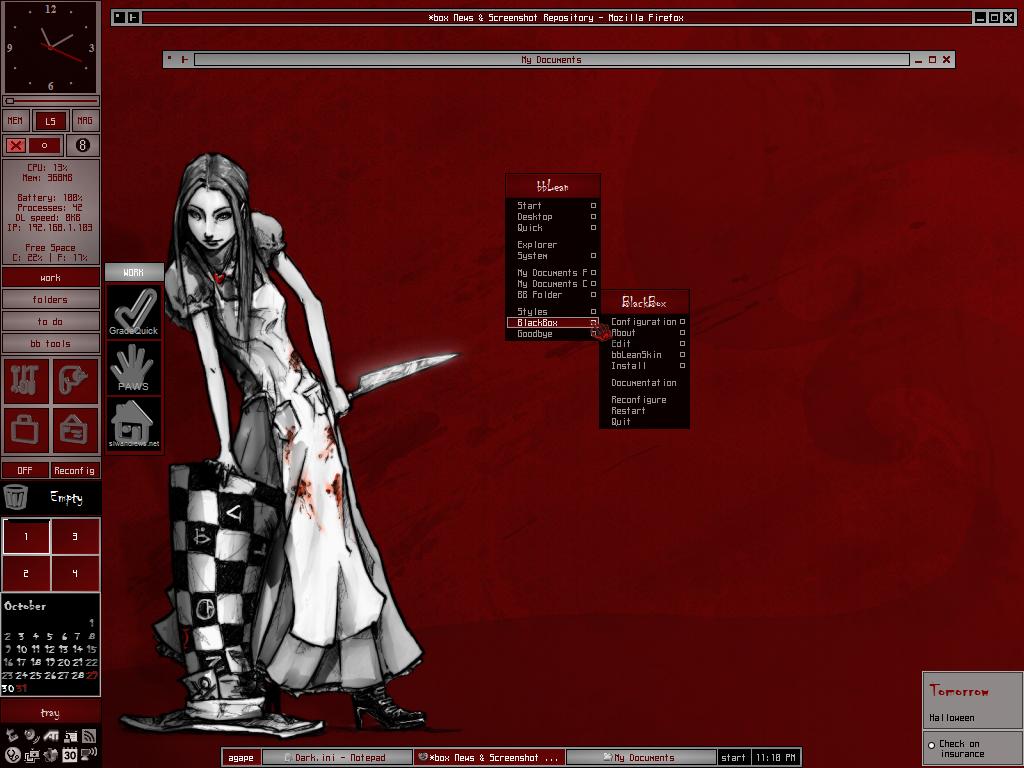Toggle the small circle button beside red X
This screenshot has width=1024, height=768.
click(x=45, y=145)
